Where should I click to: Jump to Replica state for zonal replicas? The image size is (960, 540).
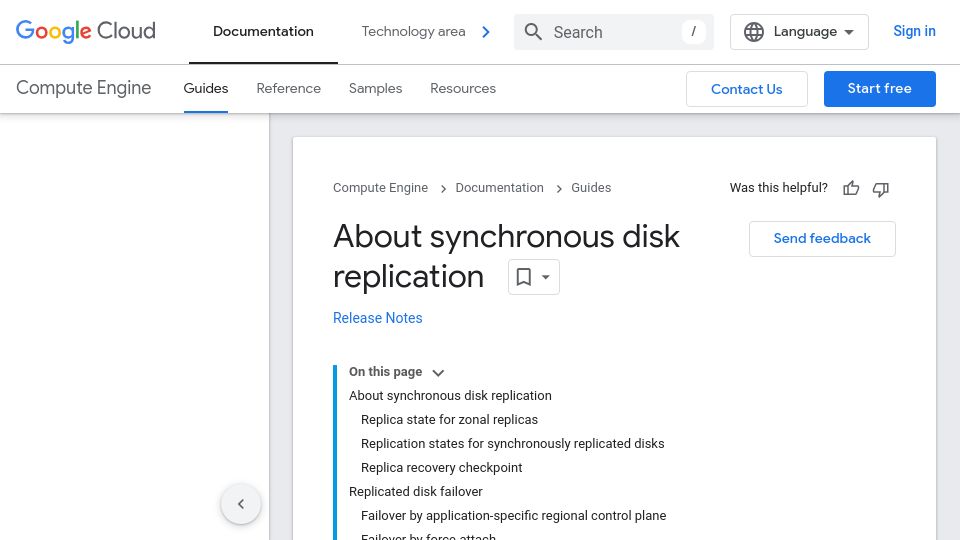click(x=449, y=420)
